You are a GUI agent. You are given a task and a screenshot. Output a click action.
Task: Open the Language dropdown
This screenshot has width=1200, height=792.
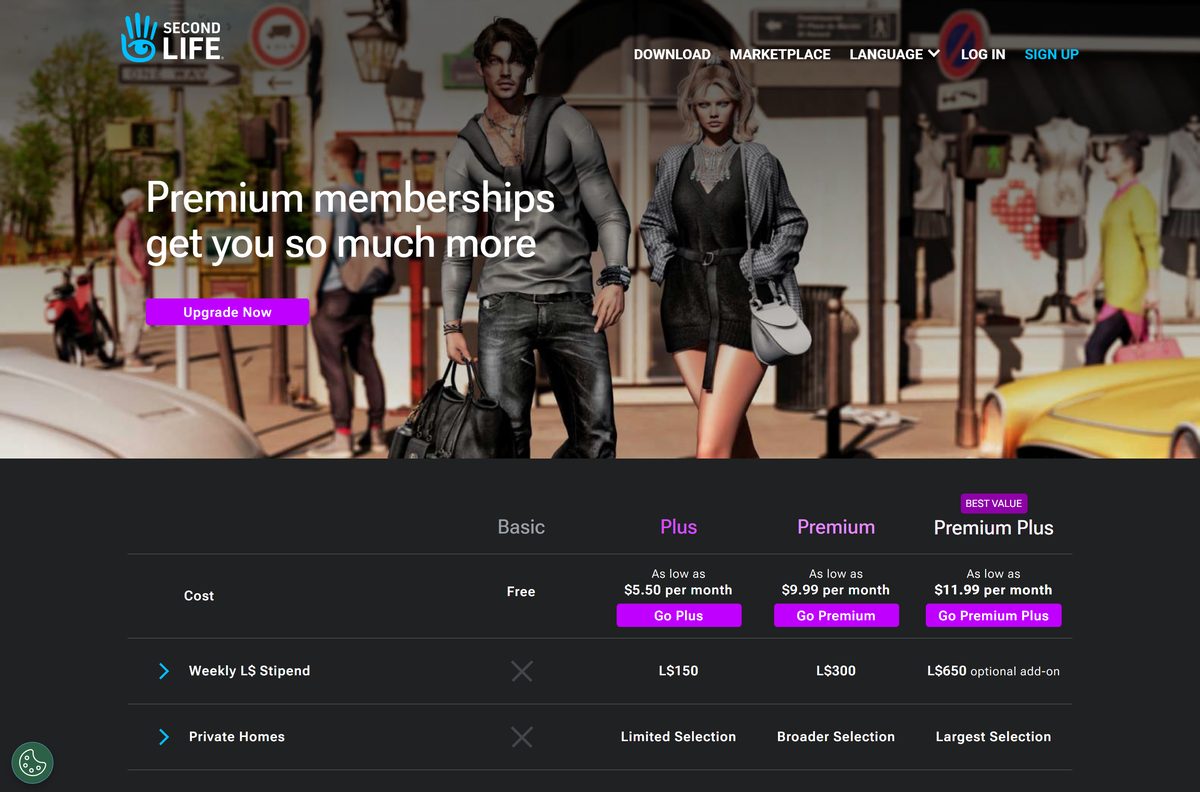coord(894,54)
